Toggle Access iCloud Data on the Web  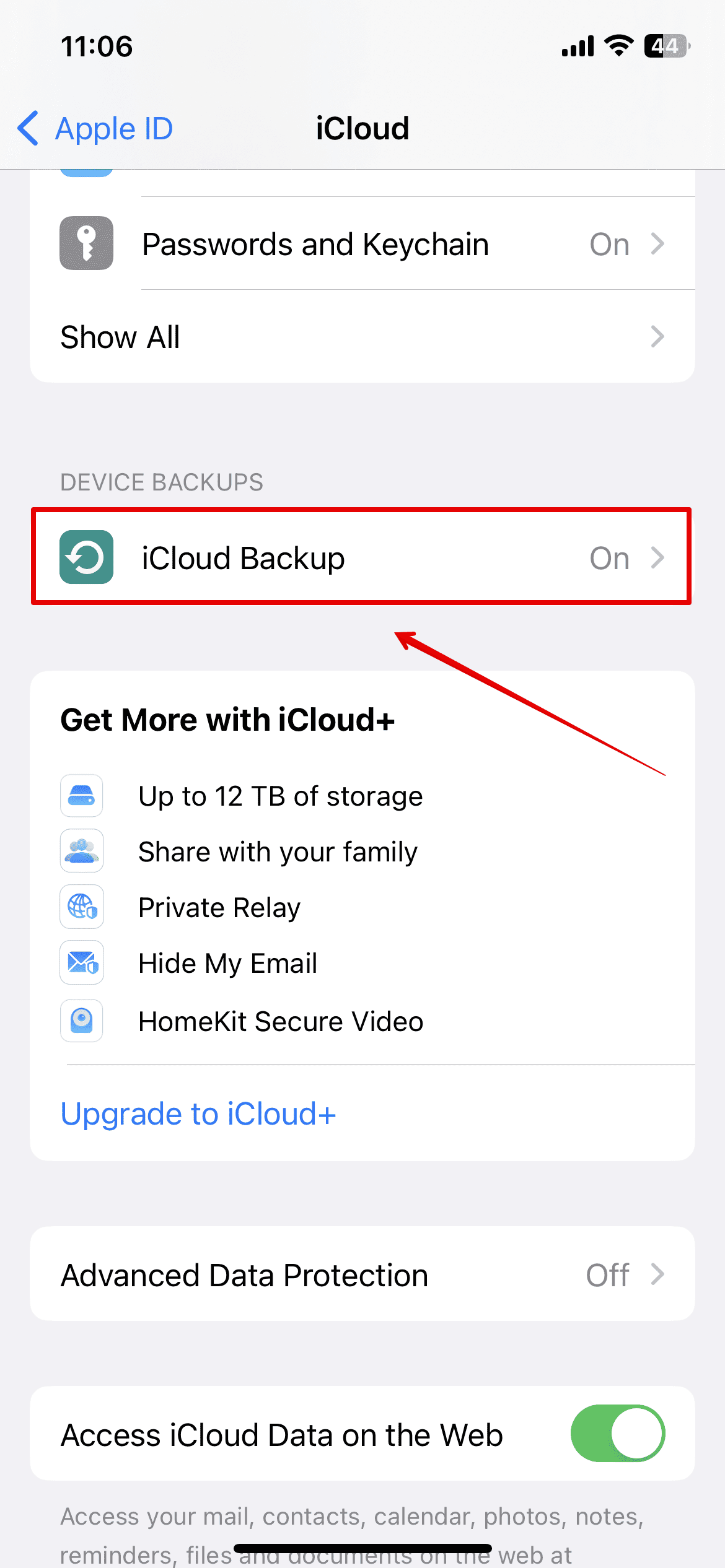coord(617,1434)
